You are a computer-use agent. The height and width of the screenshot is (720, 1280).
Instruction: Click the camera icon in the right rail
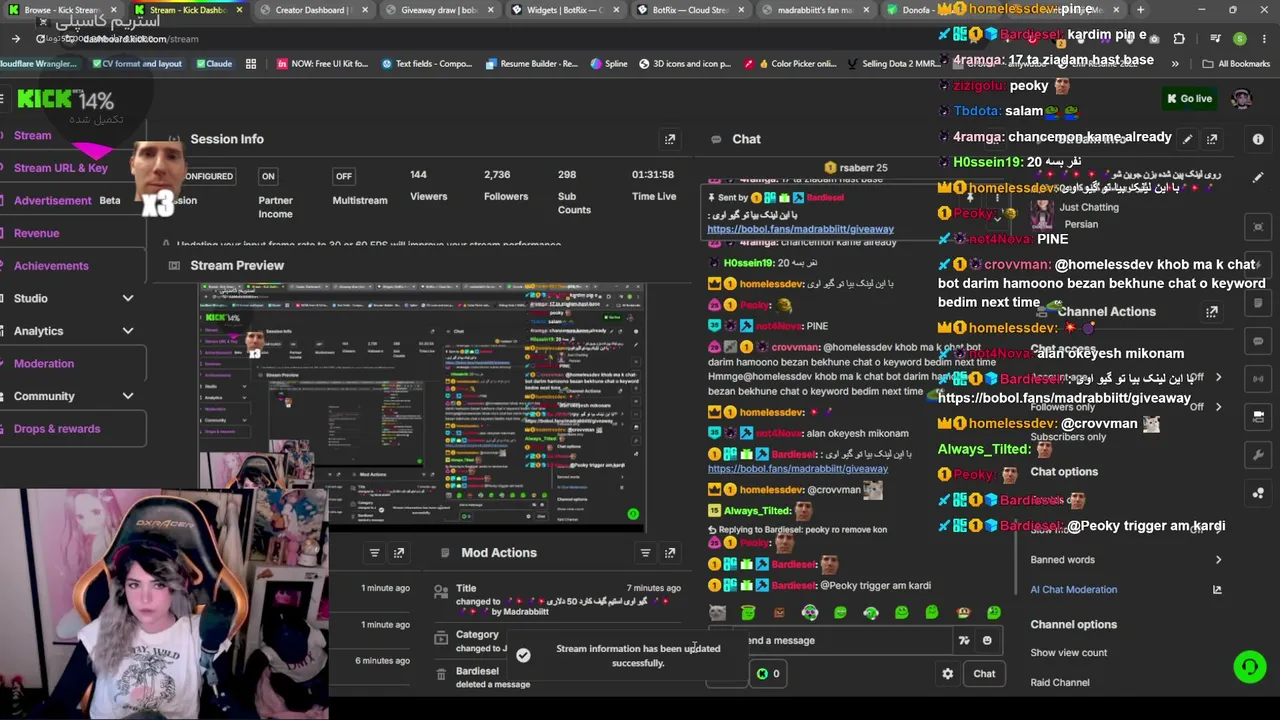(1258, 417)
